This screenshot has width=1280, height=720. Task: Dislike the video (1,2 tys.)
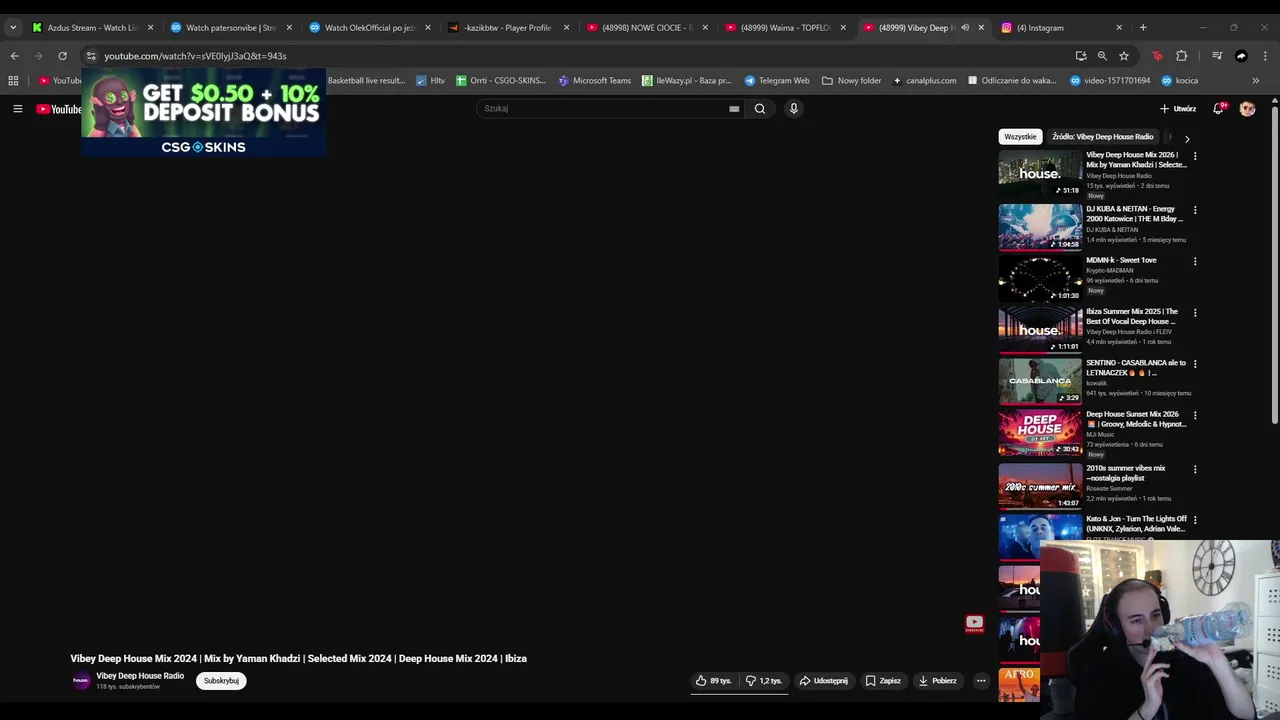coord(764,681)
